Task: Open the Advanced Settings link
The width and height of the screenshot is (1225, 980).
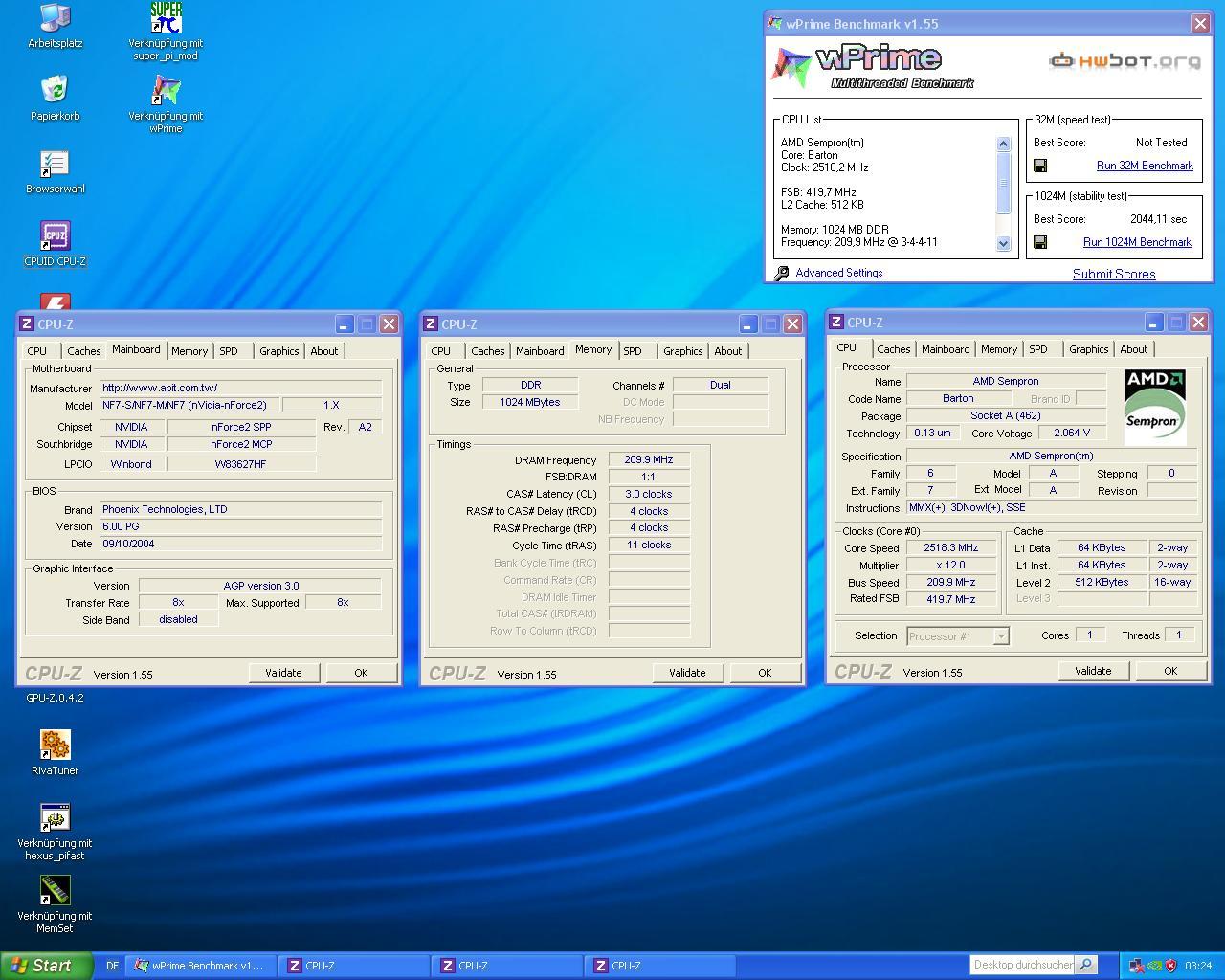Action: pos(839,273)
